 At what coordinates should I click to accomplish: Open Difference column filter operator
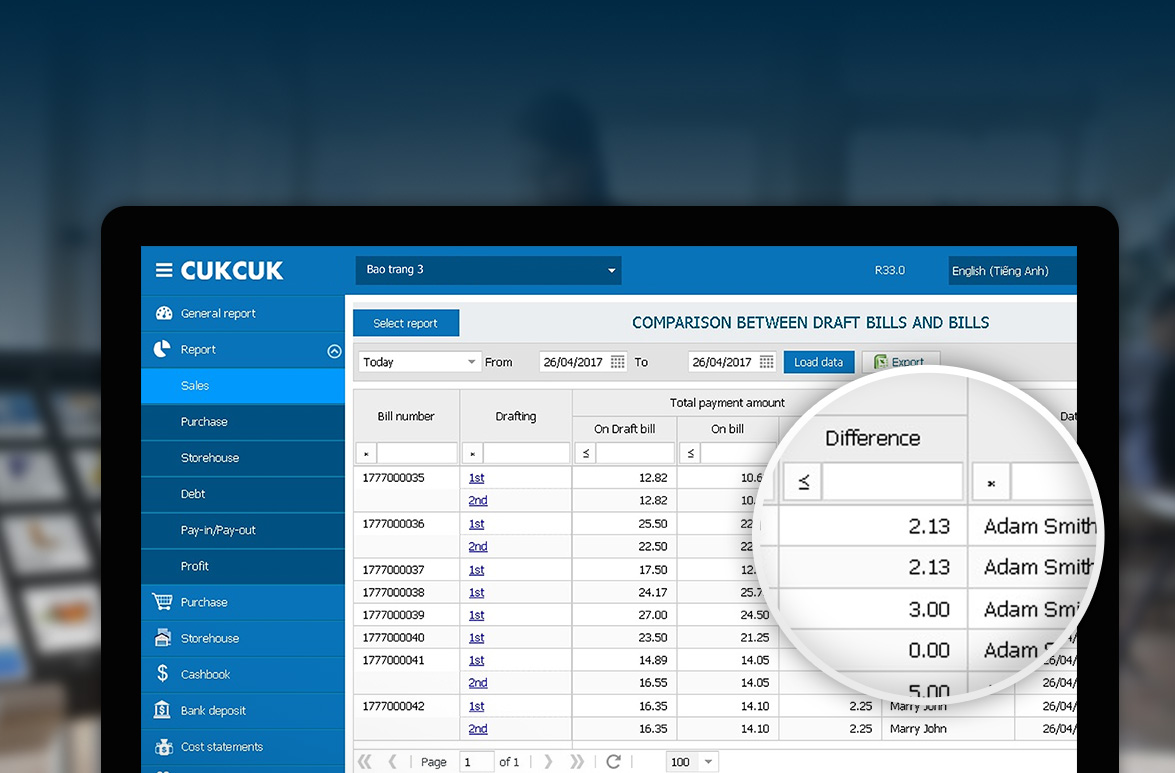803,482
